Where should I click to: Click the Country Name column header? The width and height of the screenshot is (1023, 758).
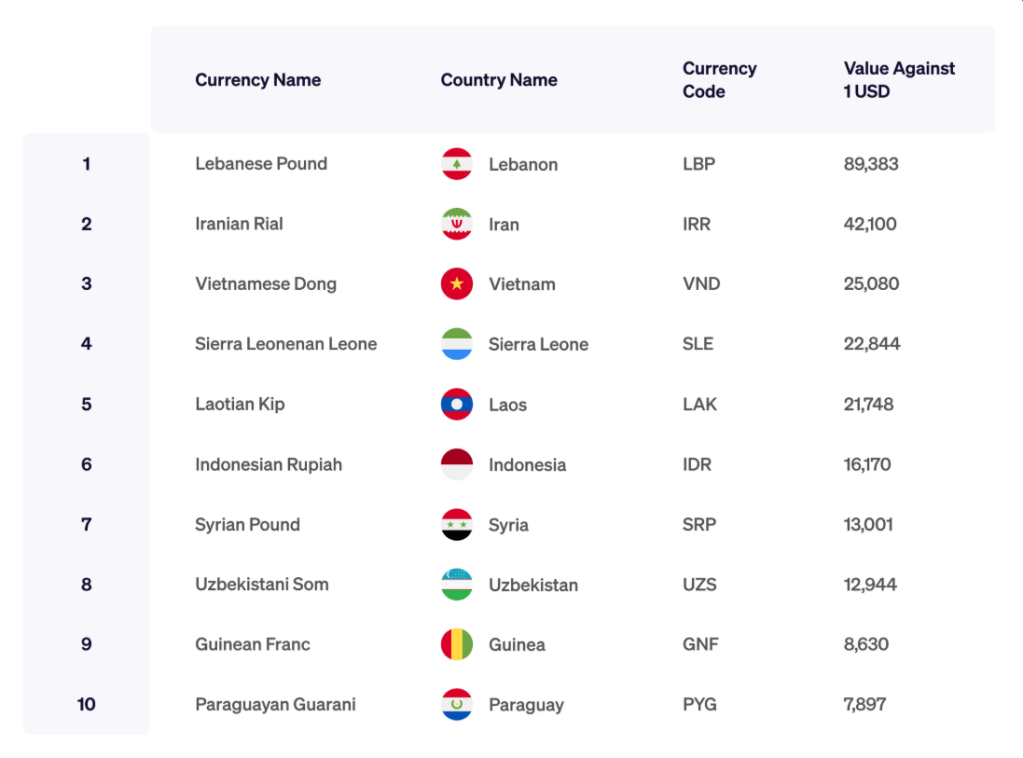499,80
